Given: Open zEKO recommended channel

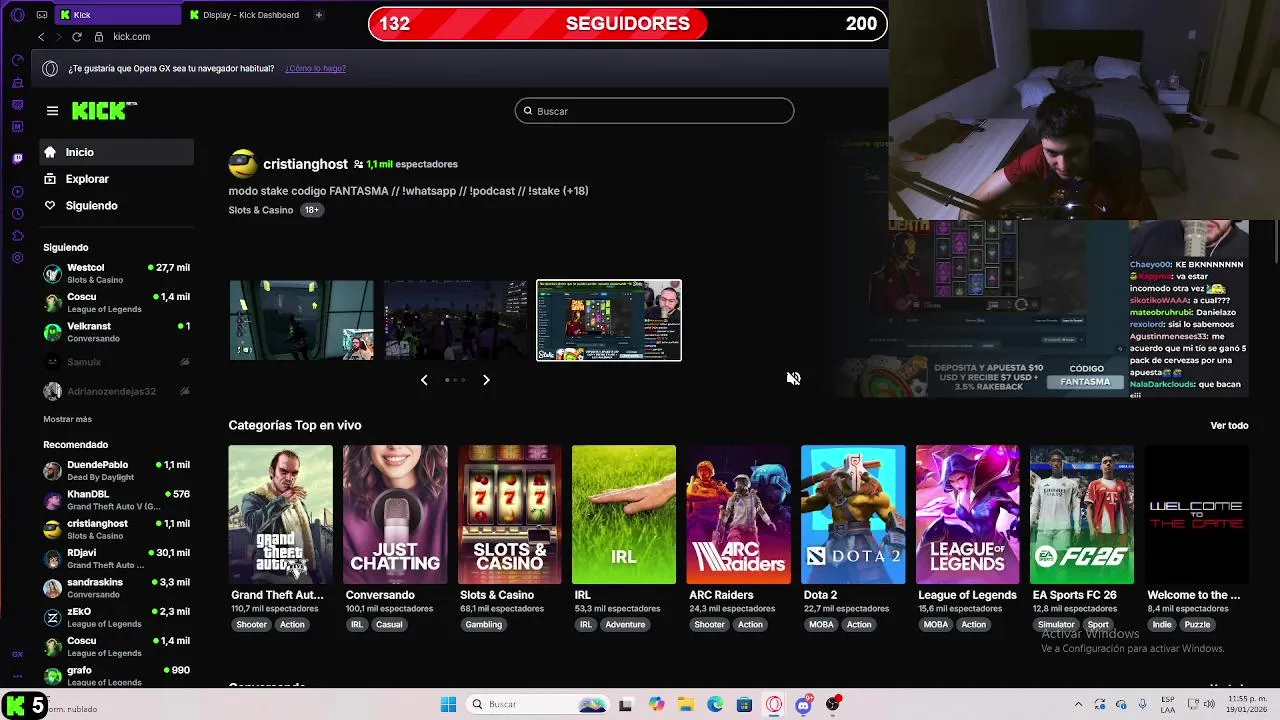Looking at the screenshot, I should (116, 617).
